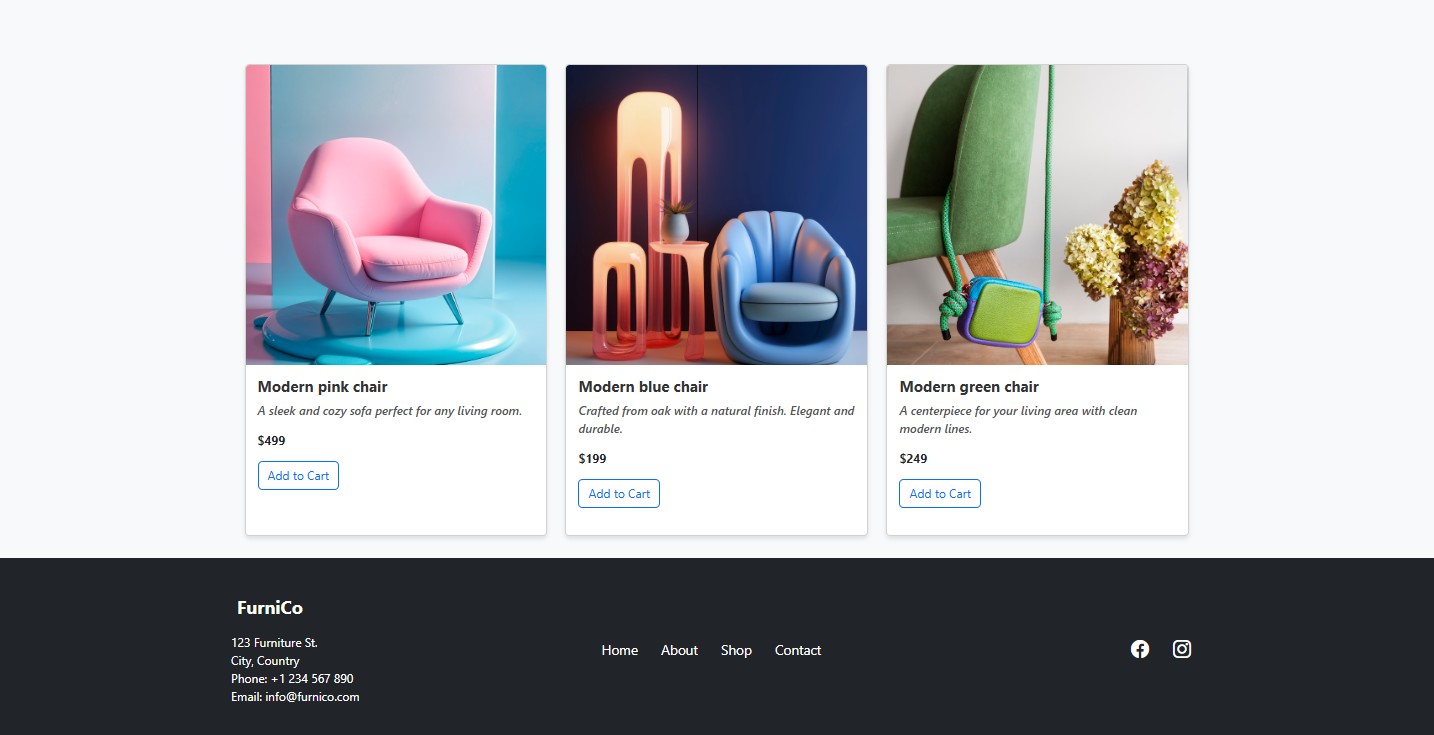Select the blue chair product image
This screenshot has width=1434, height=735.
tap(716, 215)
